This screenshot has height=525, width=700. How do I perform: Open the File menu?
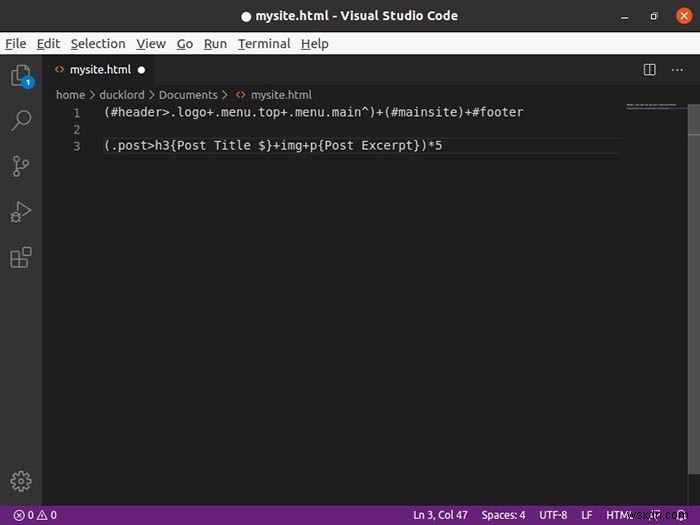tap(16, 44)
